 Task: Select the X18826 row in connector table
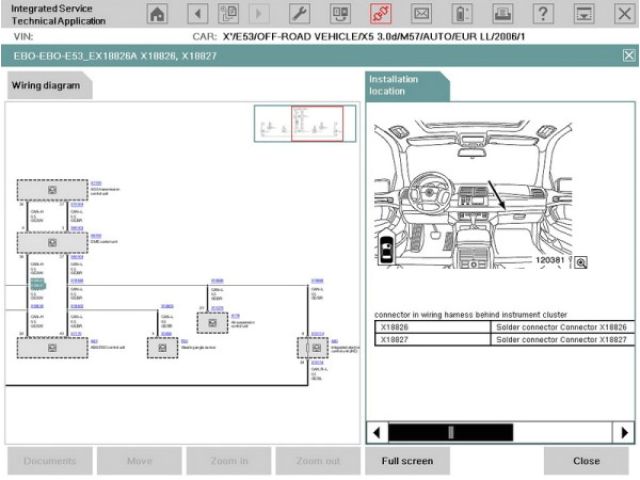point(502,327)
